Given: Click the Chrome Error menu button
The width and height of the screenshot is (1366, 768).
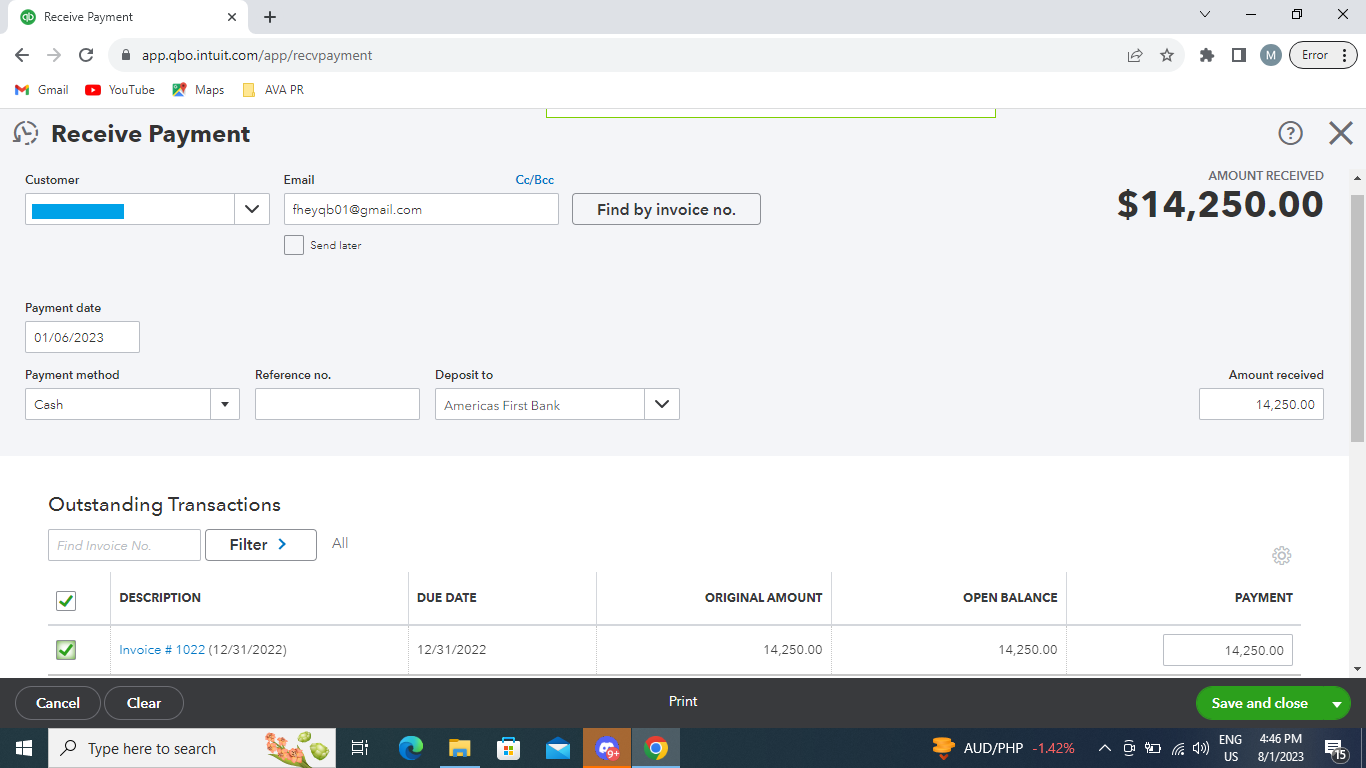Looking at the screenshot, I should click(x=1325, y=55).
